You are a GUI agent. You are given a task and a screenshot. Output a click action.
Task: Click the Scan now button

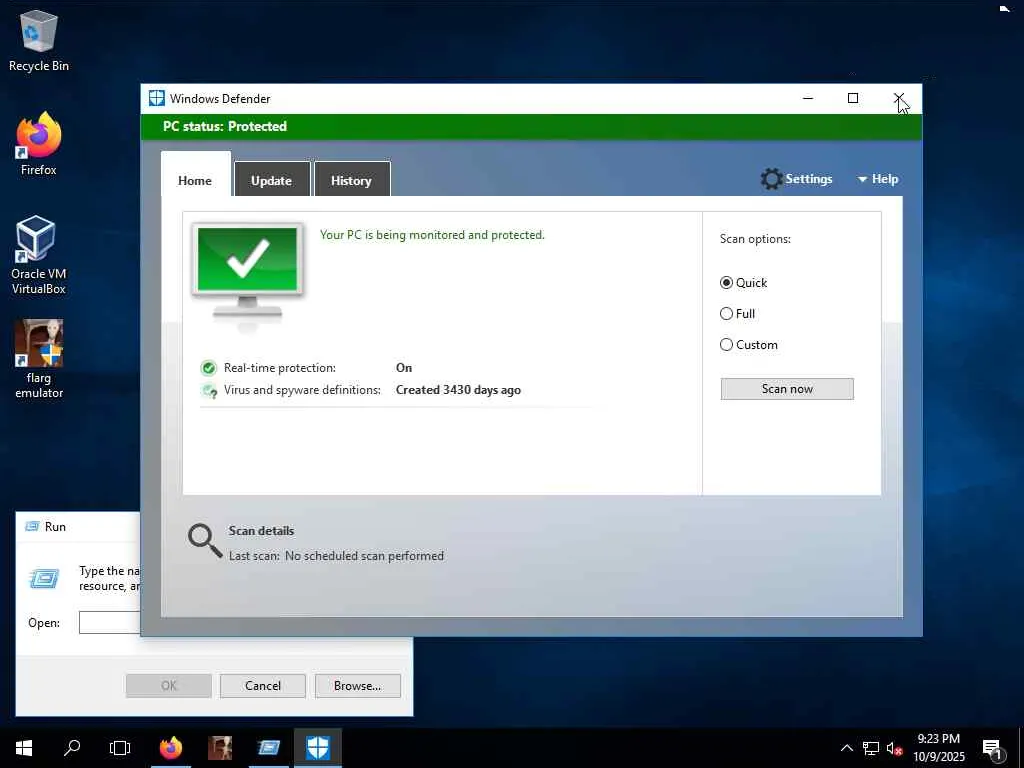[x=787, y=389]
